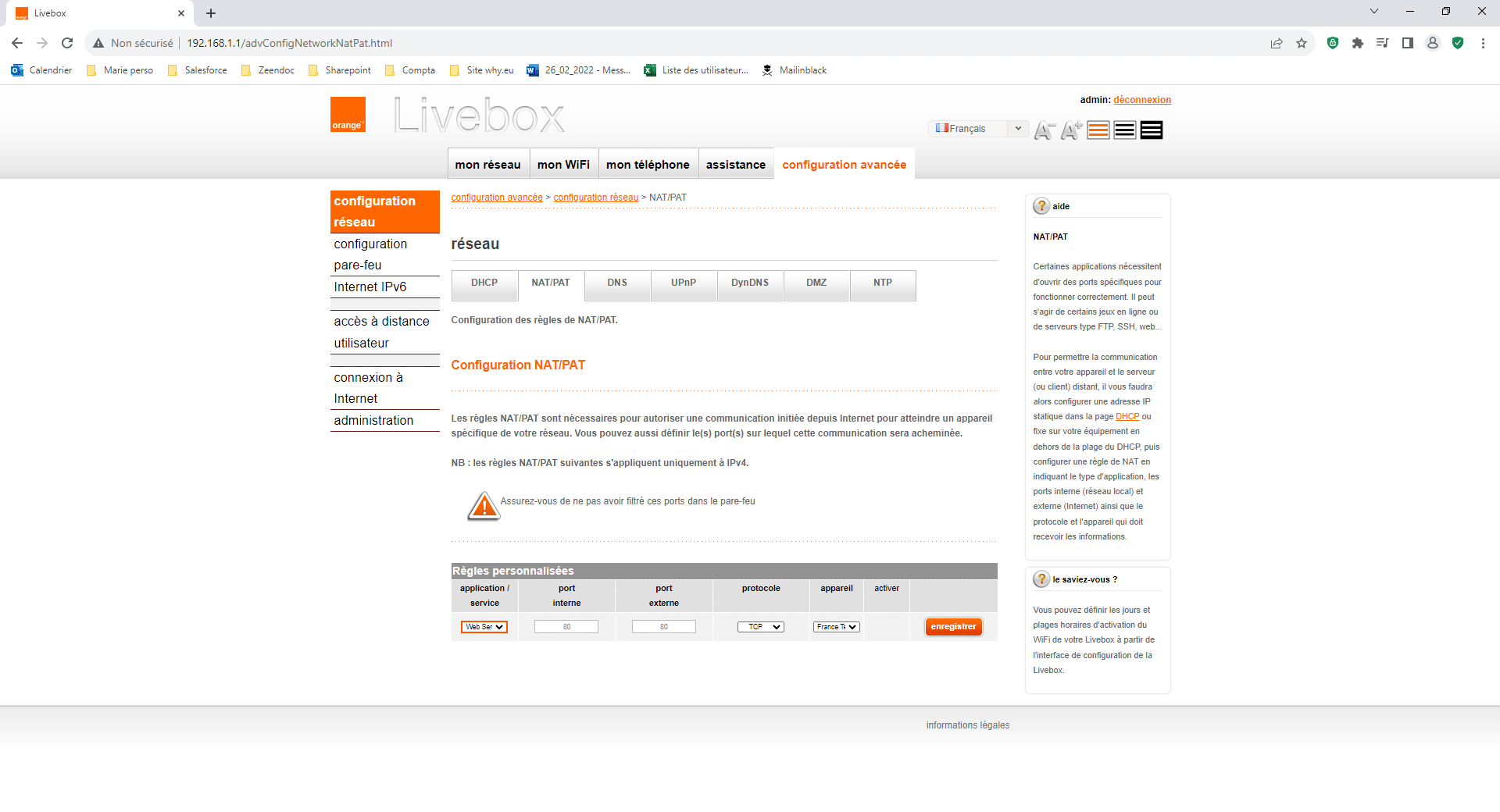The height and width of the screenshot is (812, 1500).
Task: Open the 'Liste des utilisateur...' Excel bookmark
Action: pyautogui.click(x=696, y=70)
